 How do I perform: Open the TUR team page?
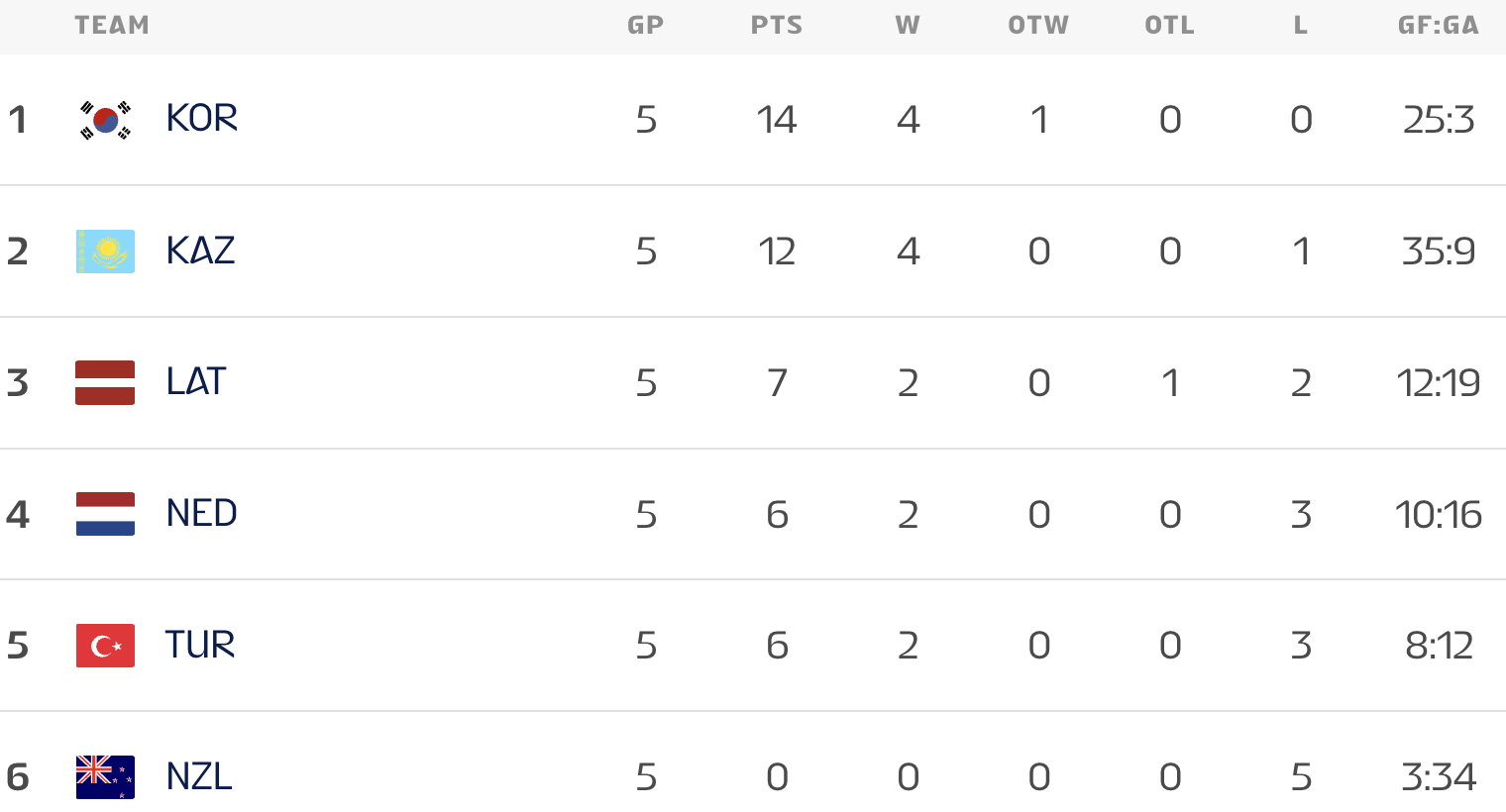coord(200,646)
